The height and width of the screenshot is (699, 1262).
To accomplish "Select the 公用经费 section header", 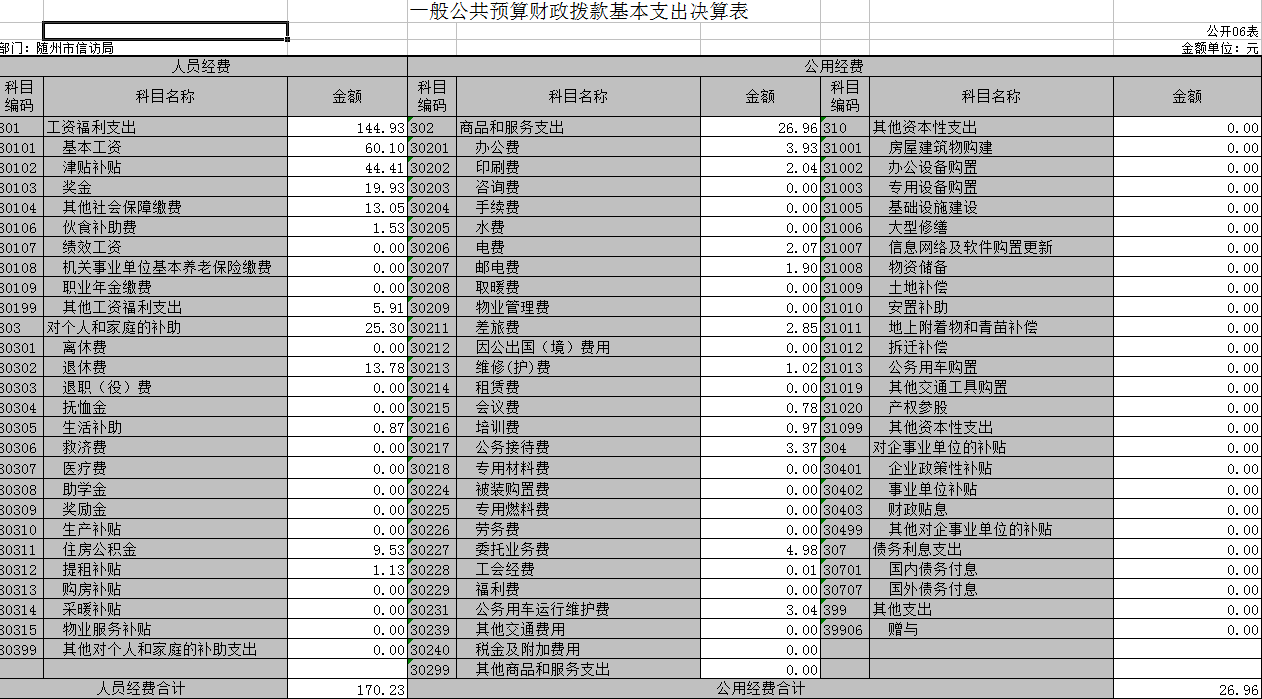I will pos(833,66).
